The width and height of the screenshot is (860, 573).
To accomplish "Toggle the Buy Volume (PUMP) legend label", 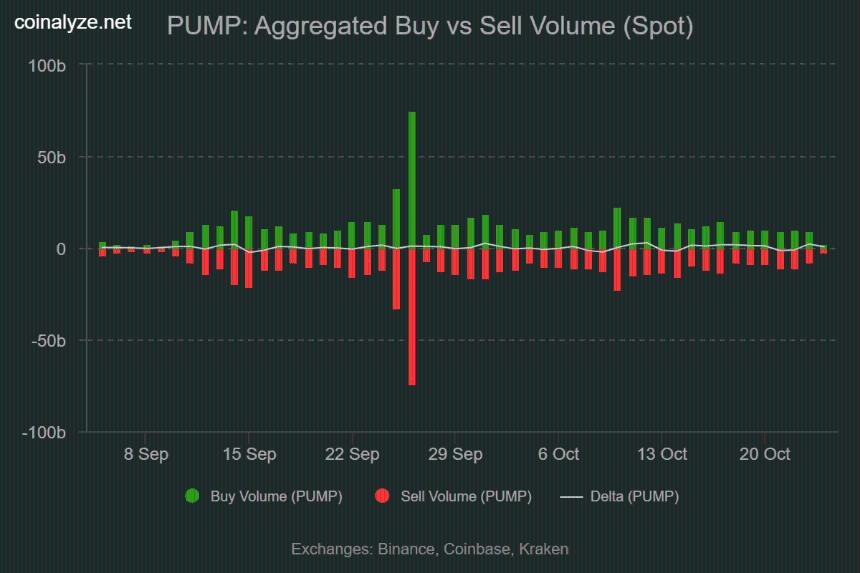I will tap(276, 496).
